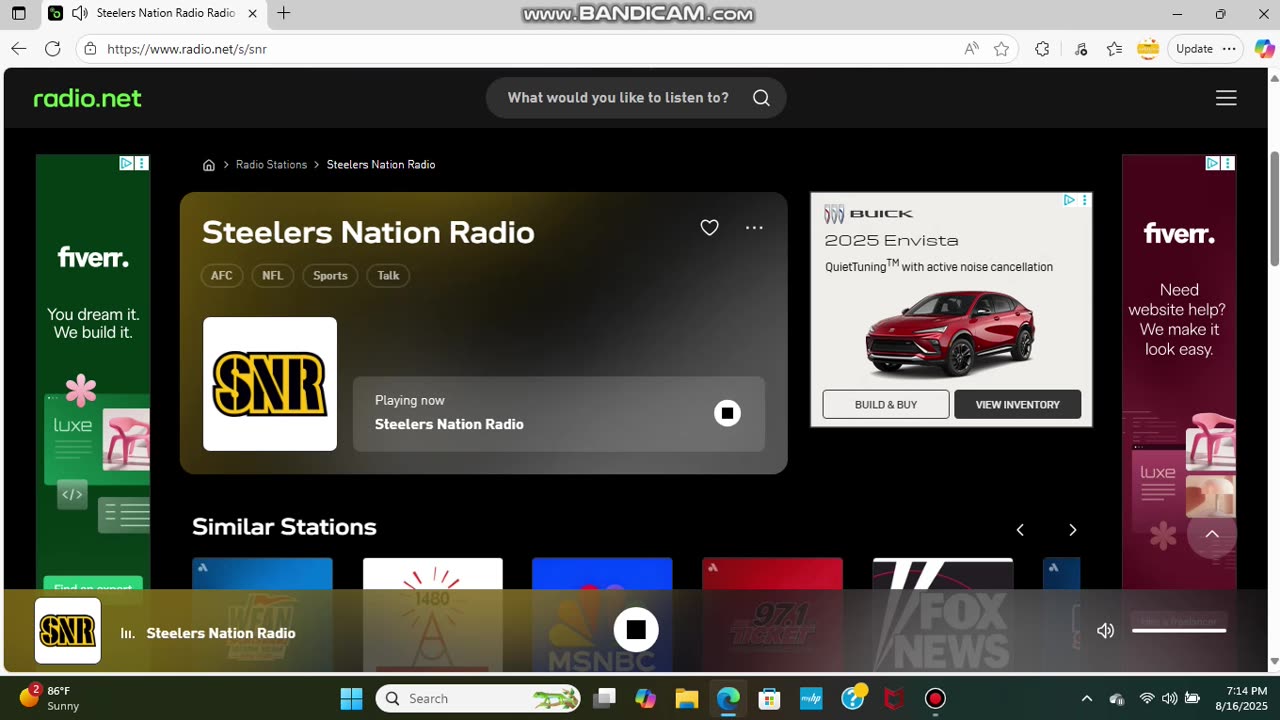
Task: Open media control music icon
Action: tap(1081, 48)
